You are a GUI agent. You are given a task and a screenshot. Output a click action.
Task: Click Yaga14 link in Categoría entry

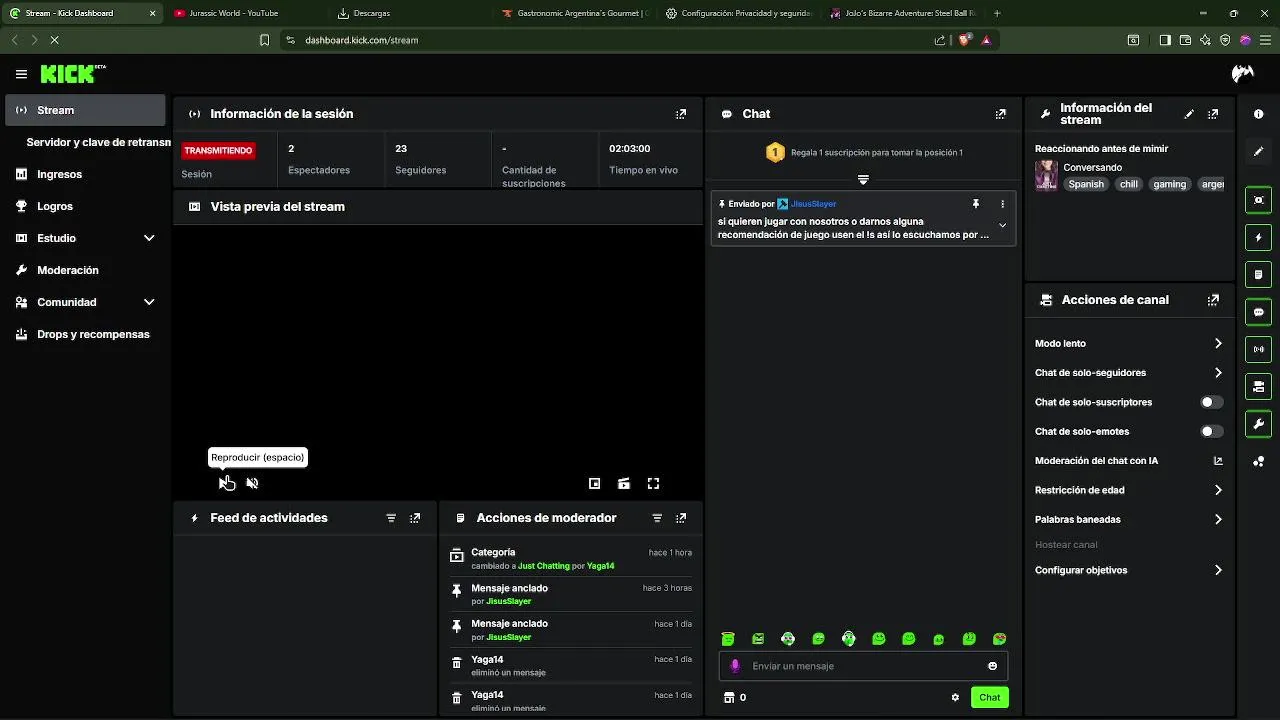[600, 566]
